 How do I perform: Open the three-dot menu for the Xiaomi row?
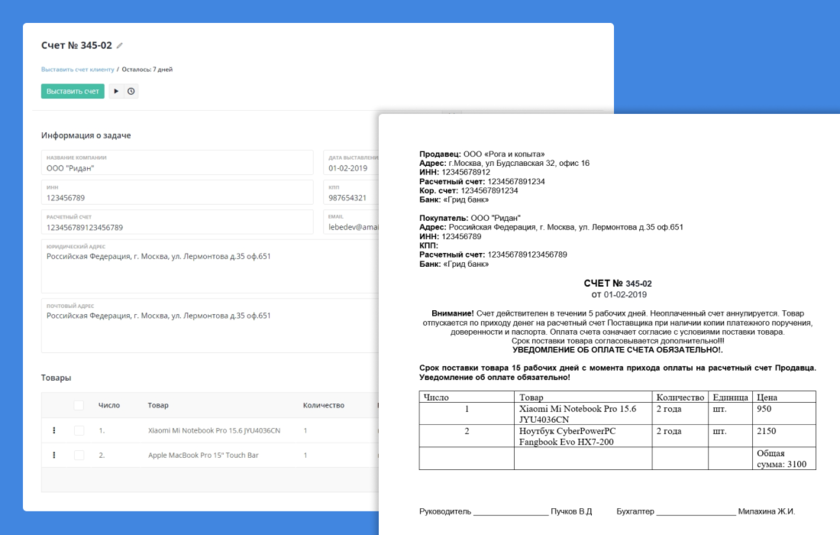click(55, 430)
